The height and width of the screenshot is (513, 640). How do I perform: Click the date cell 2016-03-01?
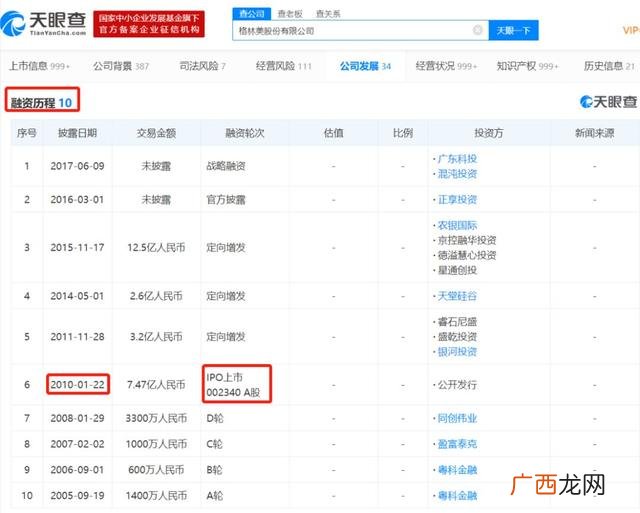(77, 200)
